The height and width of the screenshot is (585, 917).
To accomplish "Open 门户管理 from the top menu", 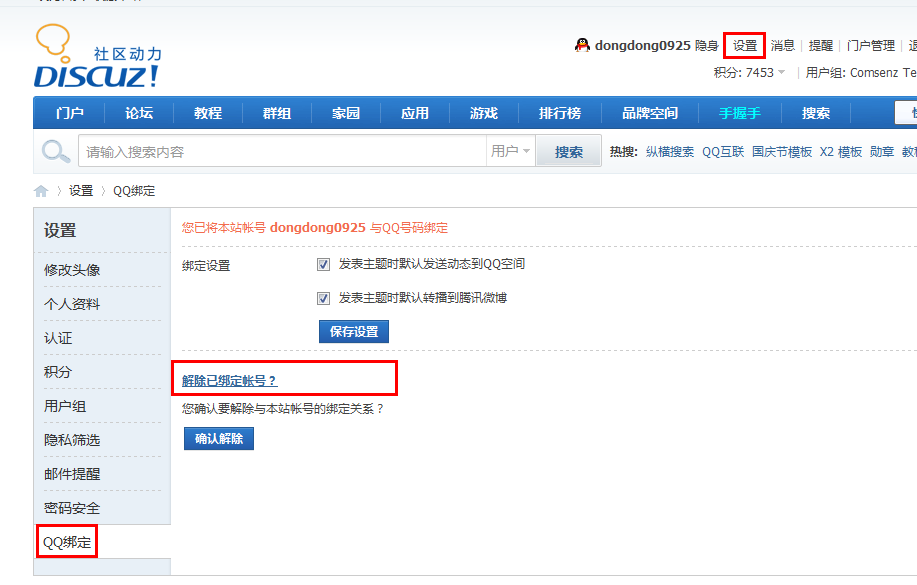I will (868, 44).
